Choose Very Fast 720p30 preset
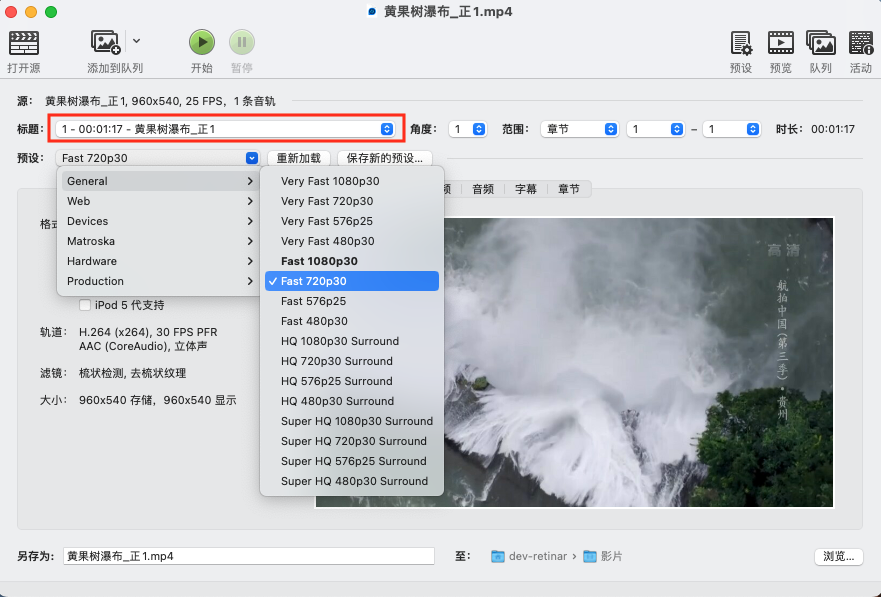The height and width of the screenshot is (597, 881). click(352, 201)
